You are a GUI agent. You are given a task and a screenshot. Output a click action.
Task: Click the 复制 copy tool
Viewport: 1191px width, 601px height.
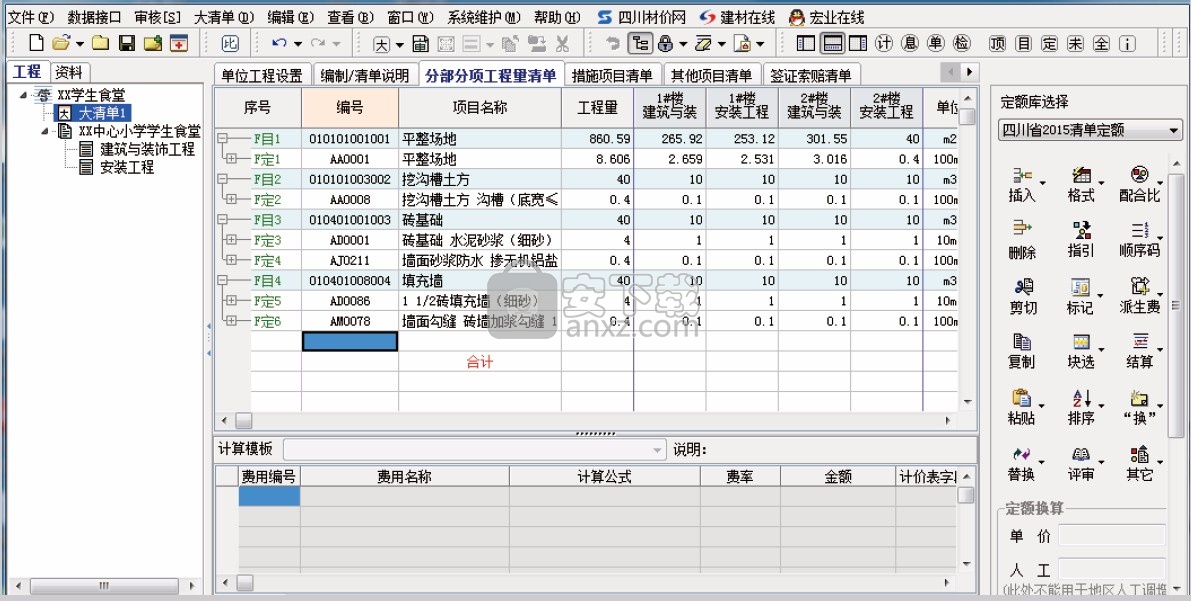pos(1022,352)
